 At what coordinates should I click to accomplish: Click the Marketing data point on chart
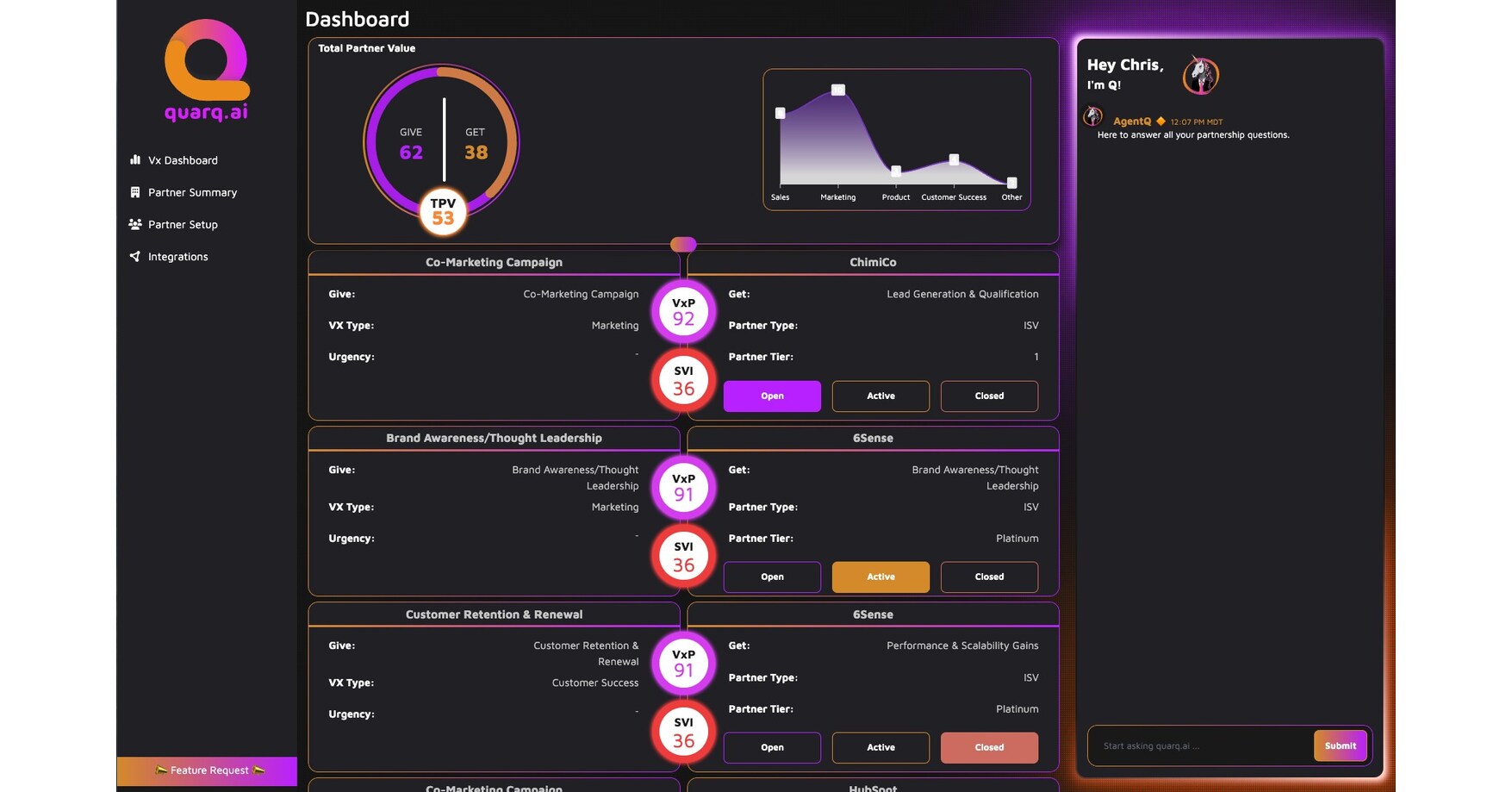click(x=837, y=90)
